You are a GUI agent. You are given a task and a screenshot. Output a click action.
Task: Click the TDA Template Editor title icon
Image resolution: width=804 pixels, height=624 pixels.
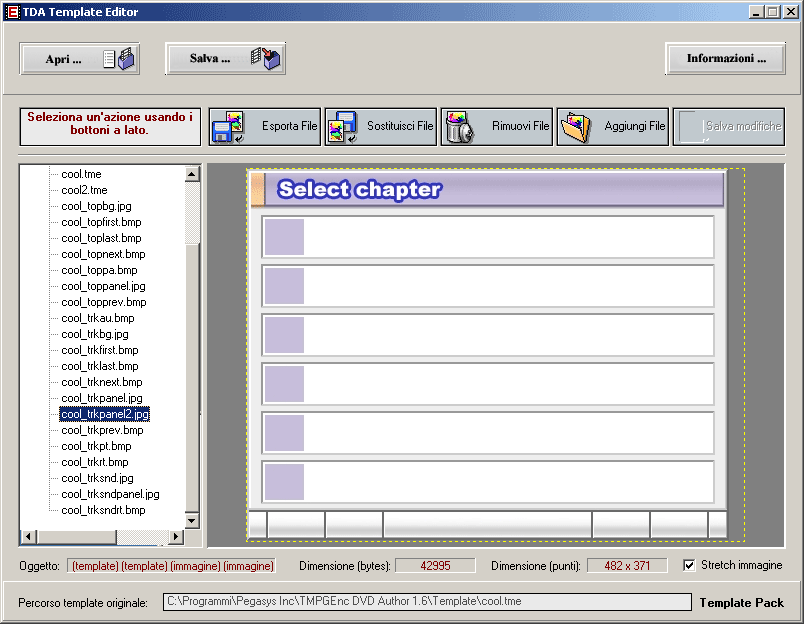click(x=13, y=12)
